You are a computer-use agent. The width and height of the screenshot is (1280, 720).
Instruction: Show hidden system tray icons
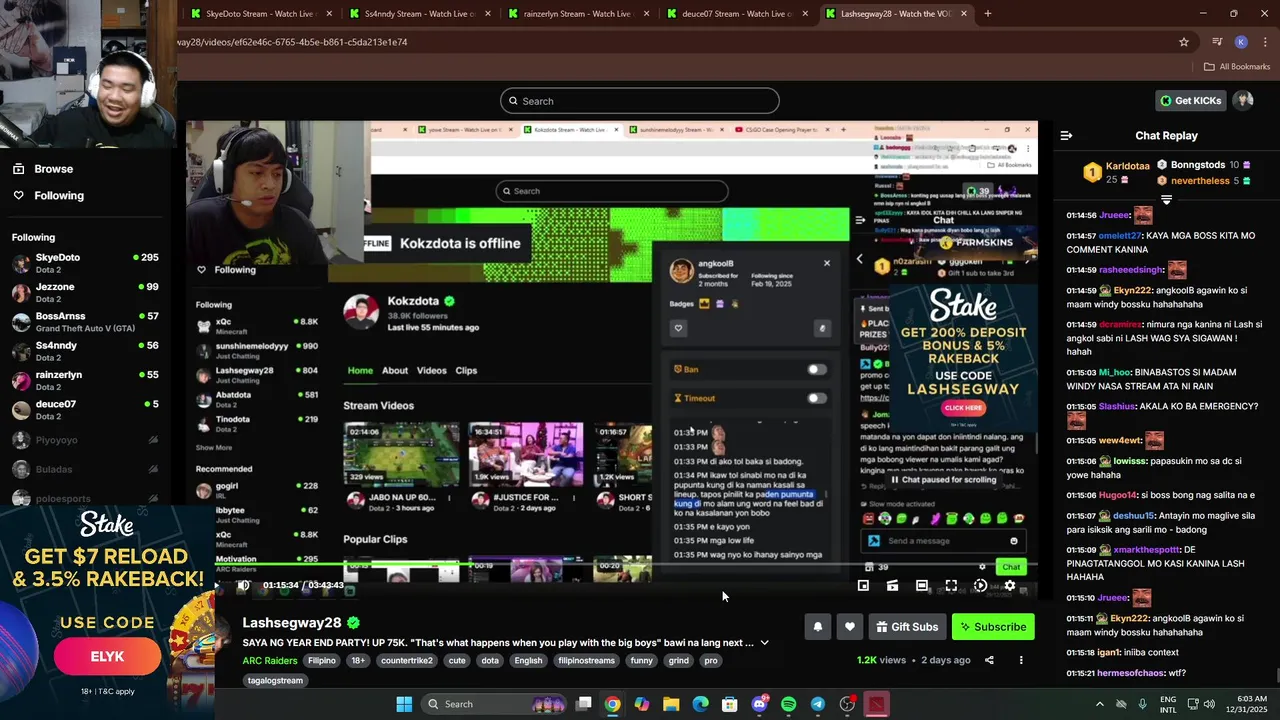(1100, 704)
